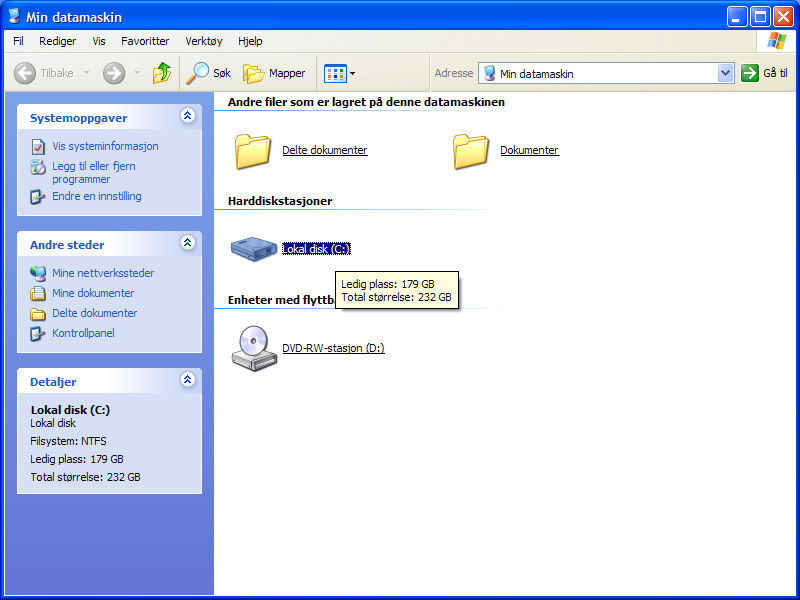Click the Detaljer panel header text
This screenshot has width=800, height=600.
point(53,382)
